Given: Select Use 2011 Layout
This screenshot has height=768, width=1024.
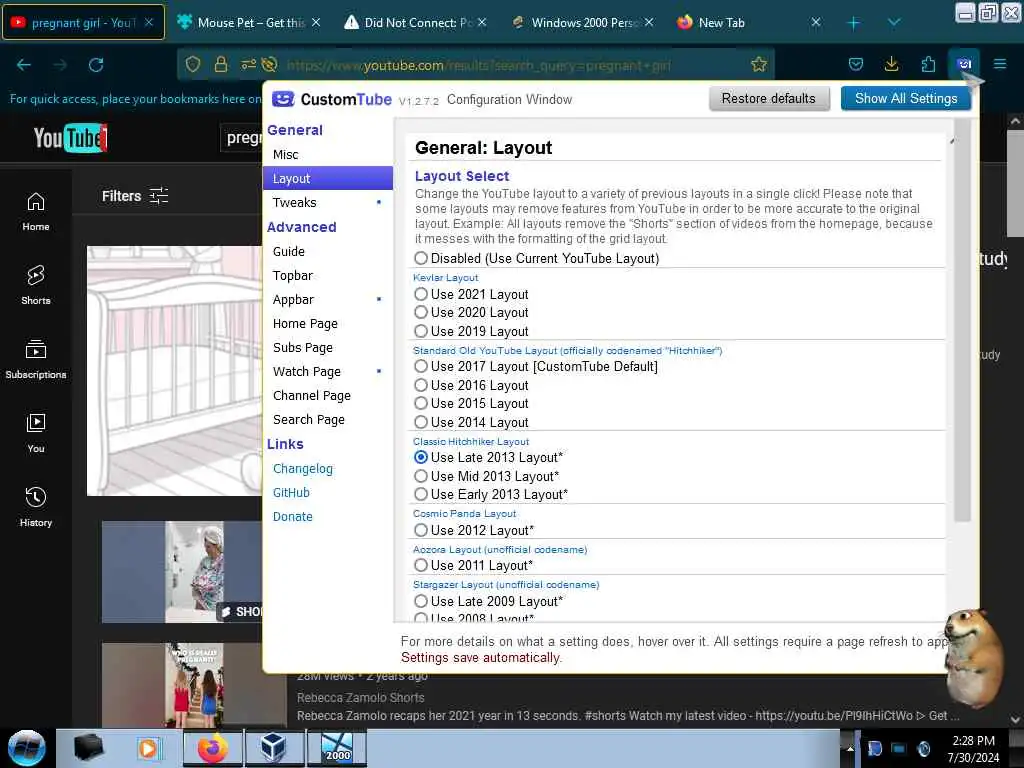Looking at the screenshot, I should click(x=421, y=566).
